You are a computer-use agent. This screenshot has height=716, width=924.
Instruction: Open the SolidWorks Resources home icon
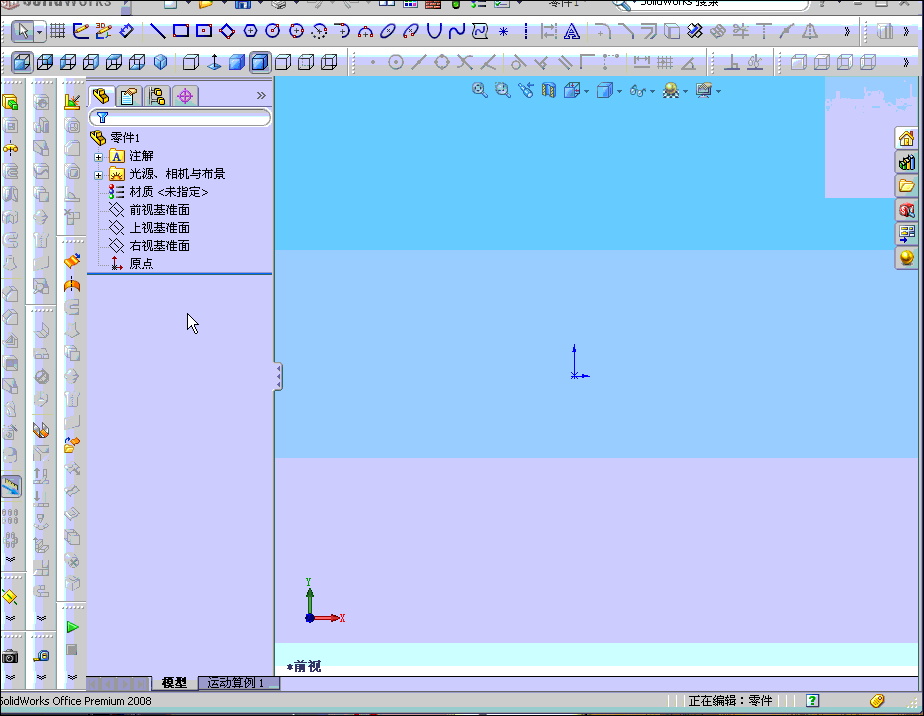point(907,138)
